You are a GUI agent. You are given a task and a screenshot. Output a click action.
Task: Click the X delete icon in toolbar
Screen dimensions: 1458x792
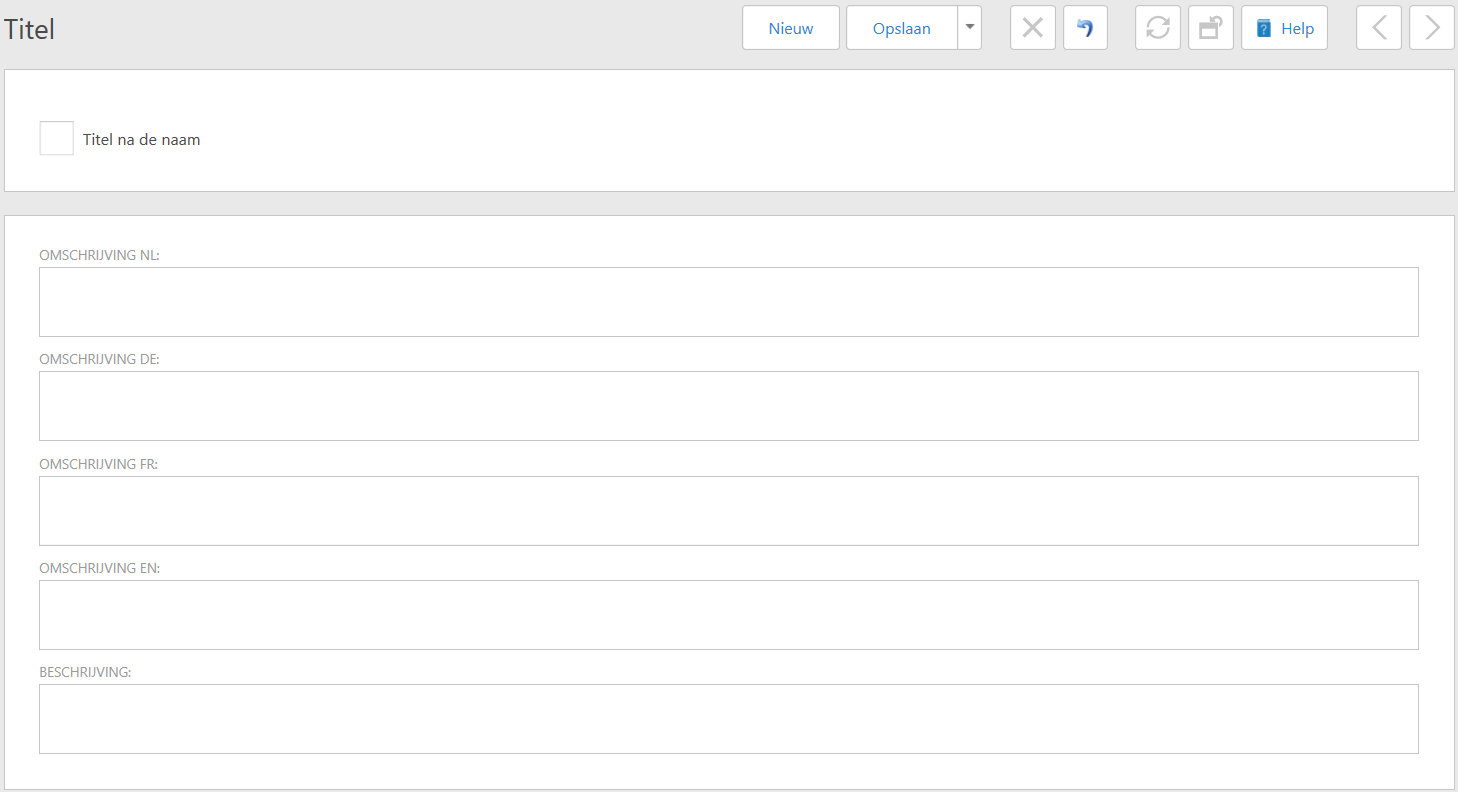[1033, 28]
